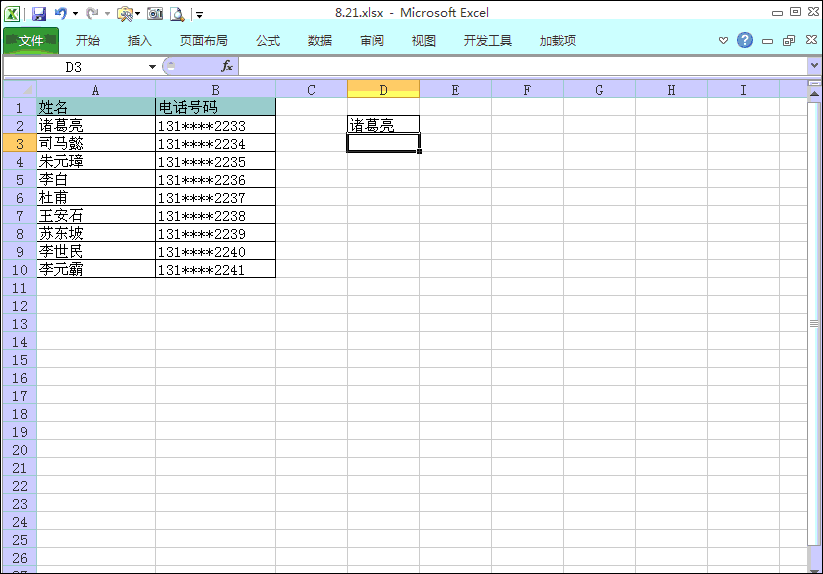The image size is (823, 574).
Task: Switch to the 视图 tab
Action: coord(424,40)
